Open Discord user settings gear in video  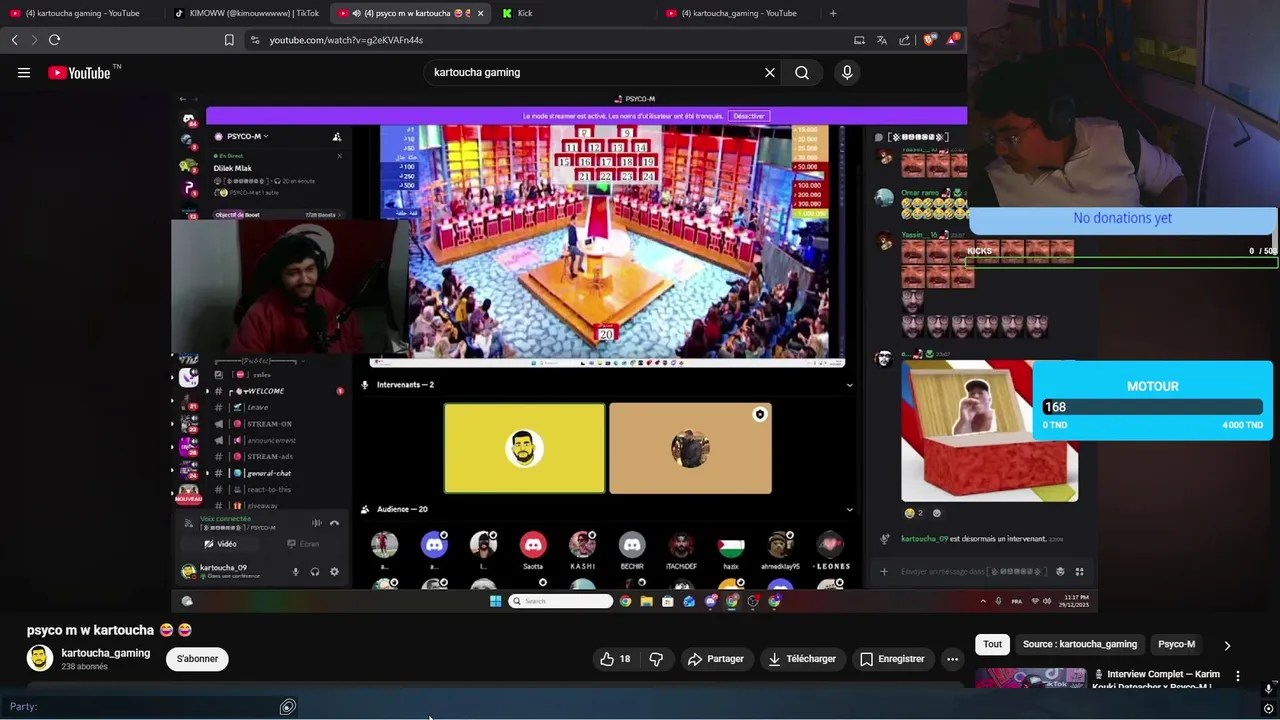(x=334, y=571)
